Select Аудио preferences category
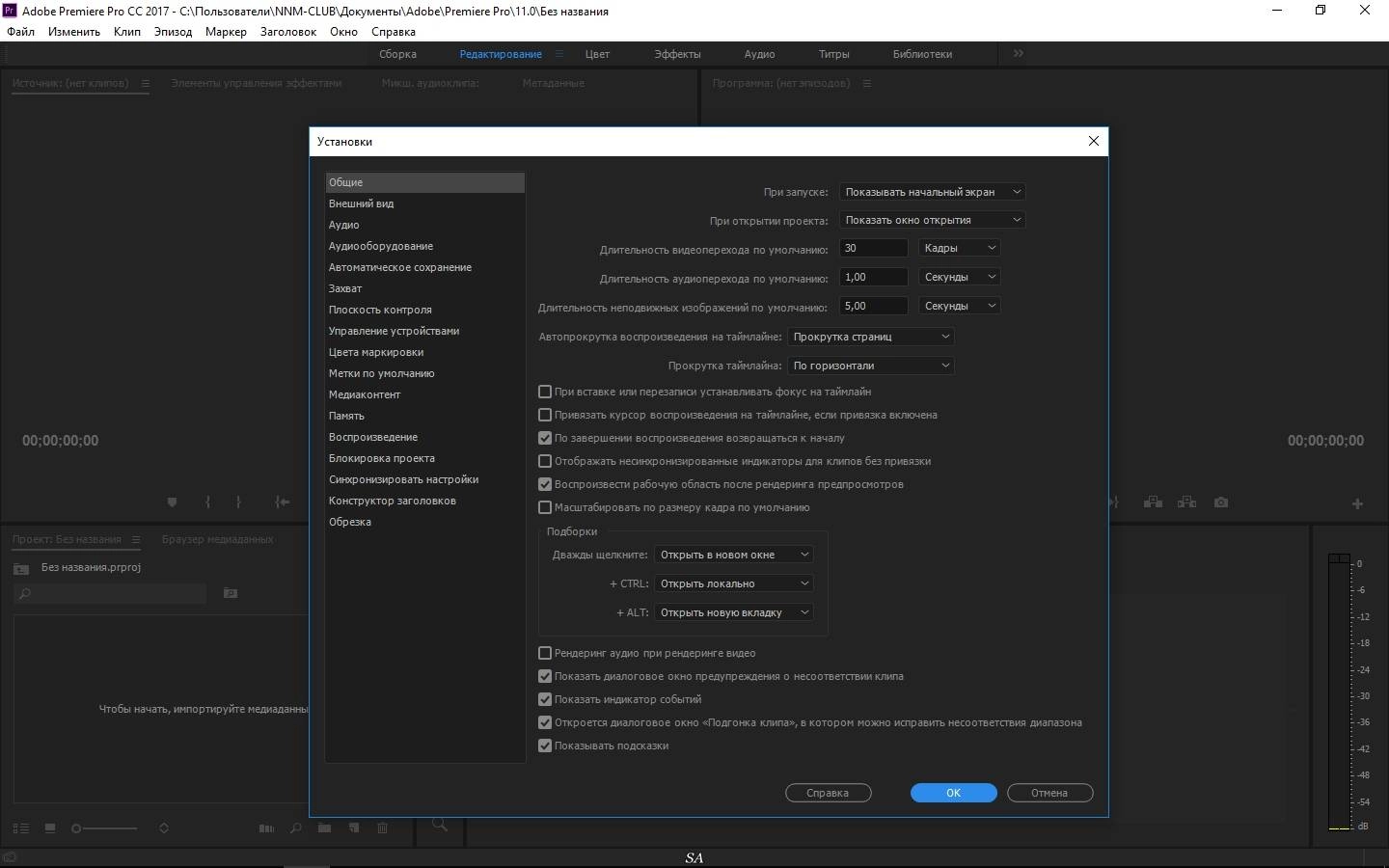The height and width of the screenshot is (868, 1389). pos(424,225)
